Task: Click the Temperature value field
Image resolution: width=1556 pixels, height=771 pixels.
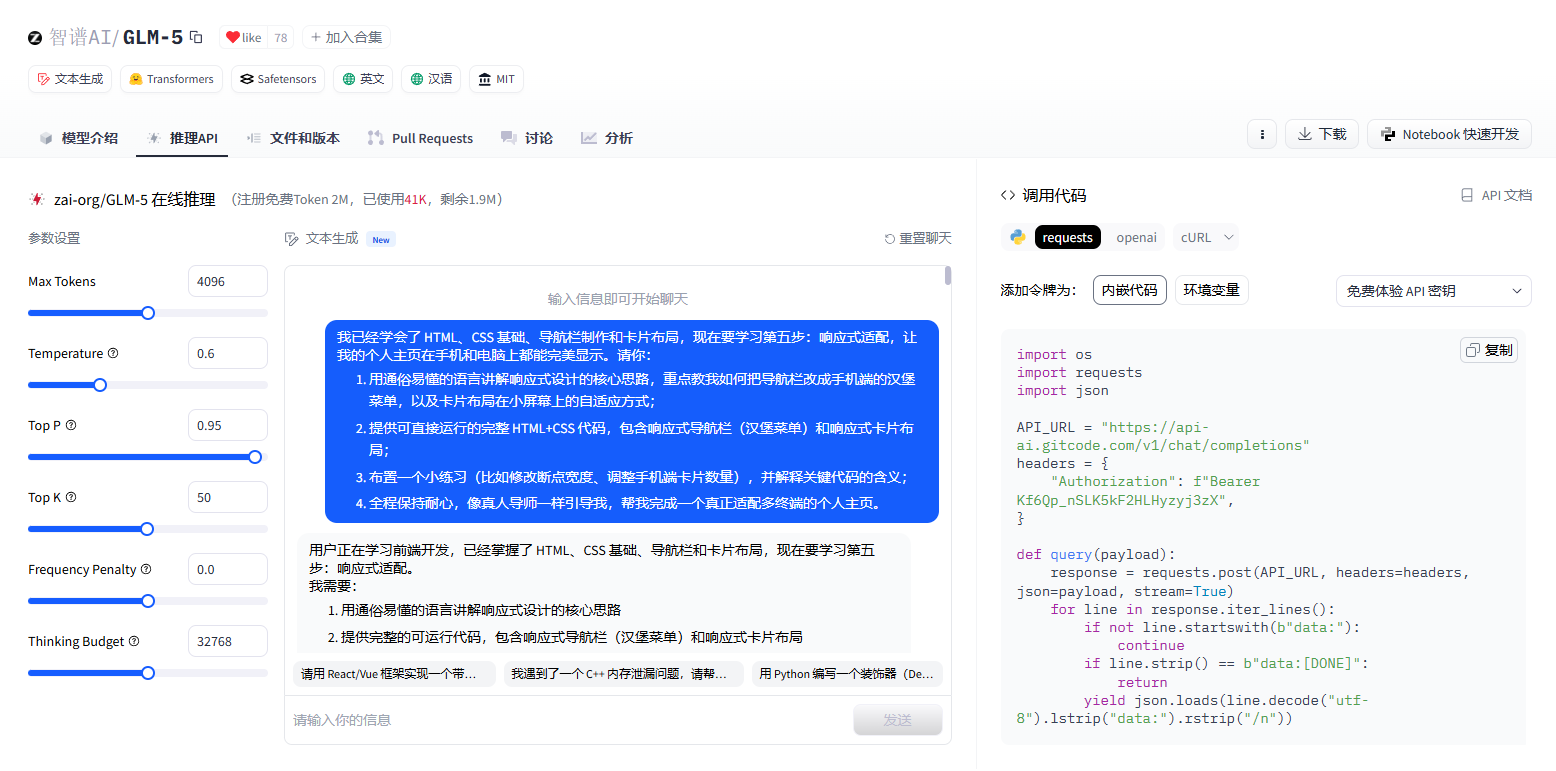Action: click(228, 353)
